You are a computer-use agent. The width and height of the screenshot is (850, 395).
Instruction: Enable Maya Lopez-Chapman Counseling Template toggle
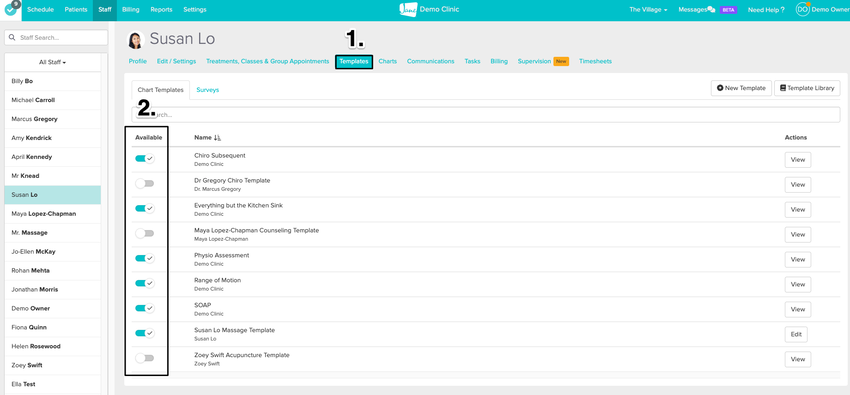145,234
